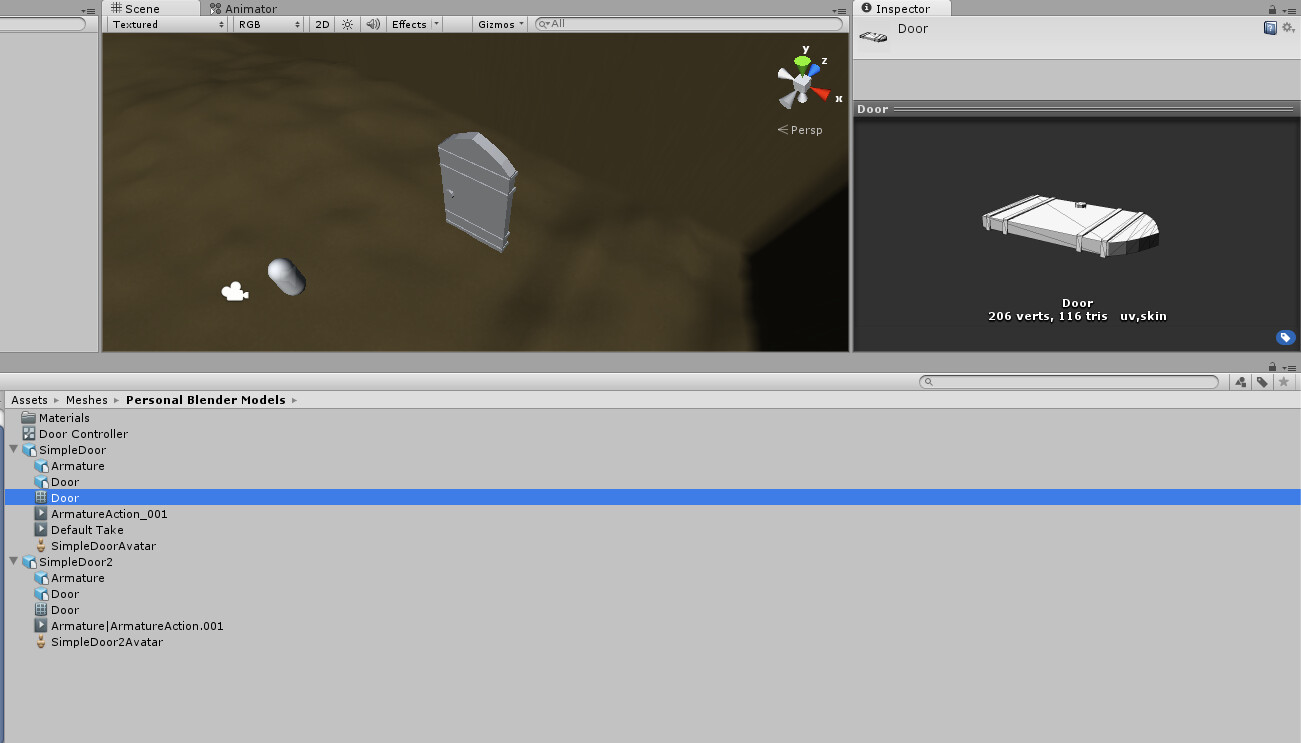Open the Meshes folder via the breadcrumb
The width and height of the screenshot is (1301, 743).
coord(86,399)
